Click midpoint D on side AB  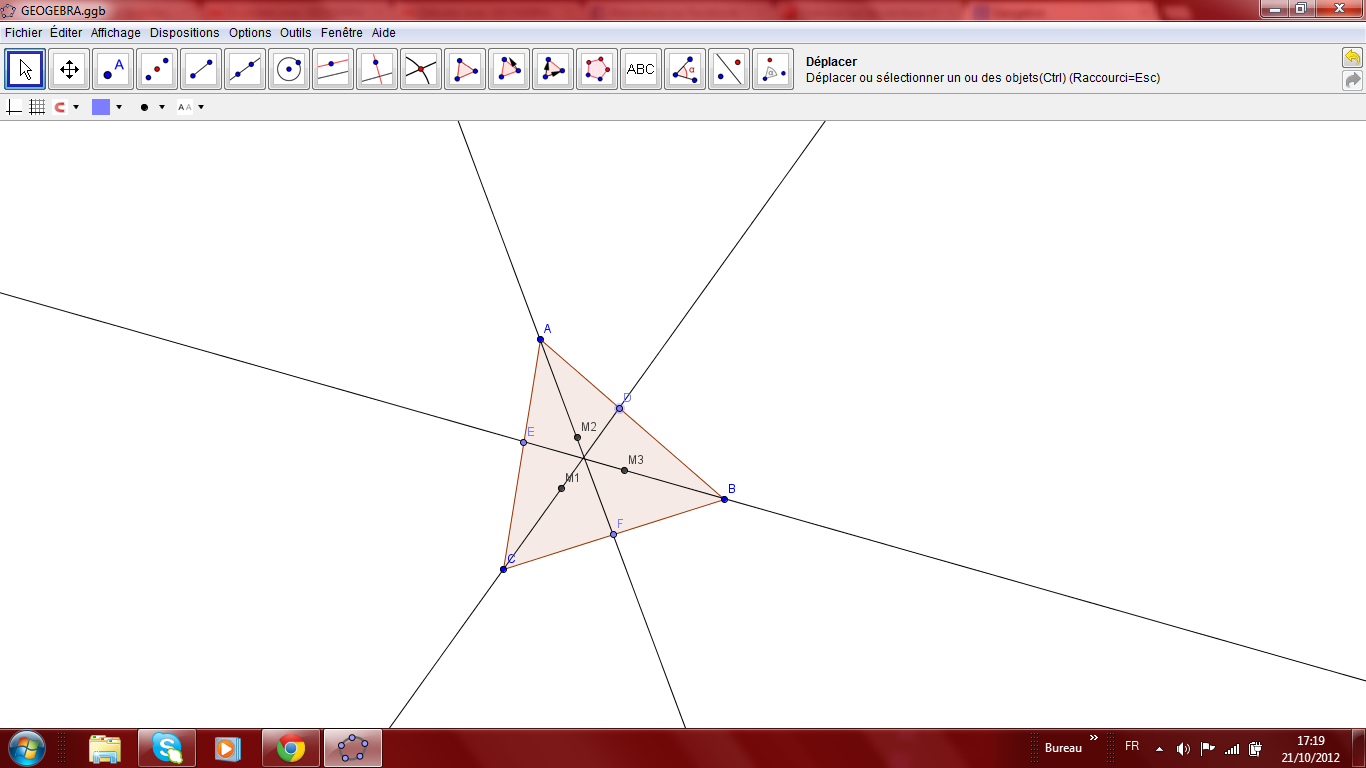619,408
